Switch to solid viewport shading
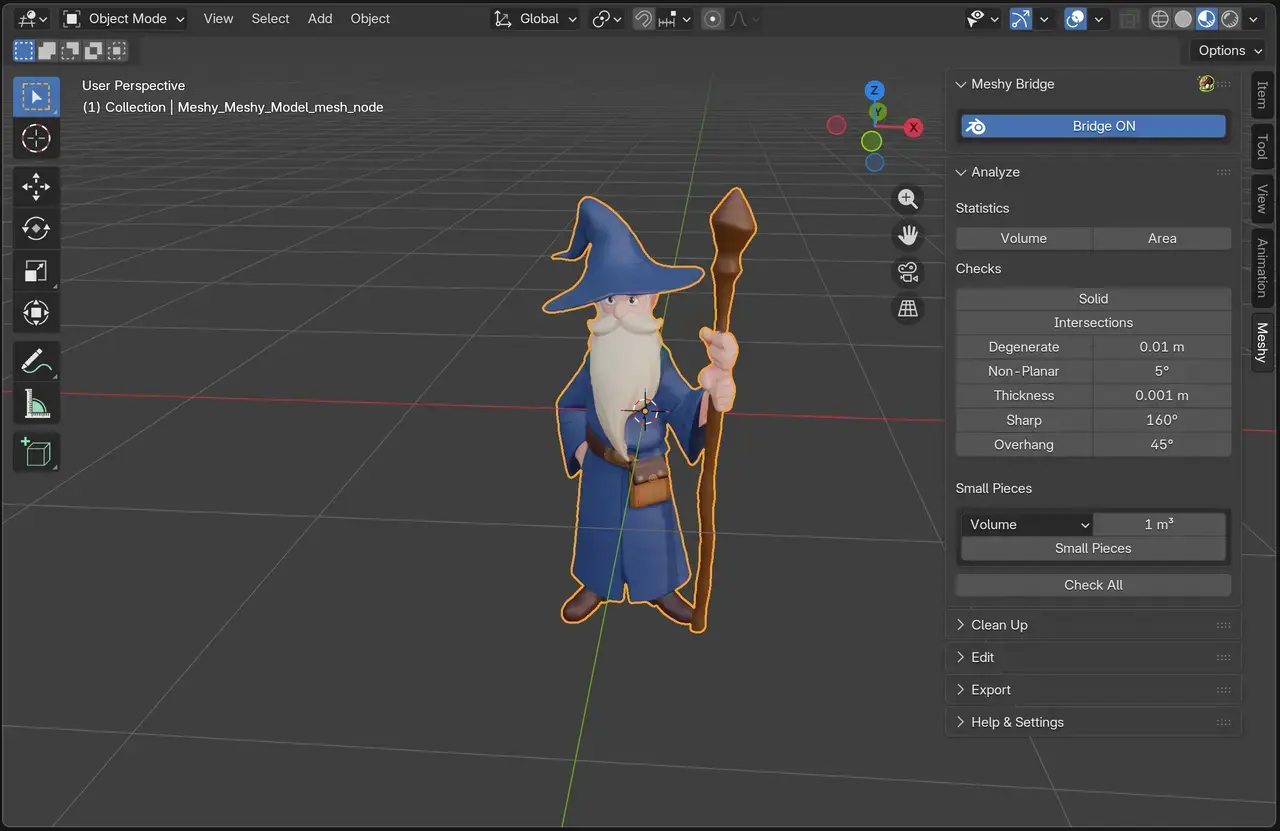Image resolution: width=1280 pixels, height=831 pixels. click(1183, 19)
